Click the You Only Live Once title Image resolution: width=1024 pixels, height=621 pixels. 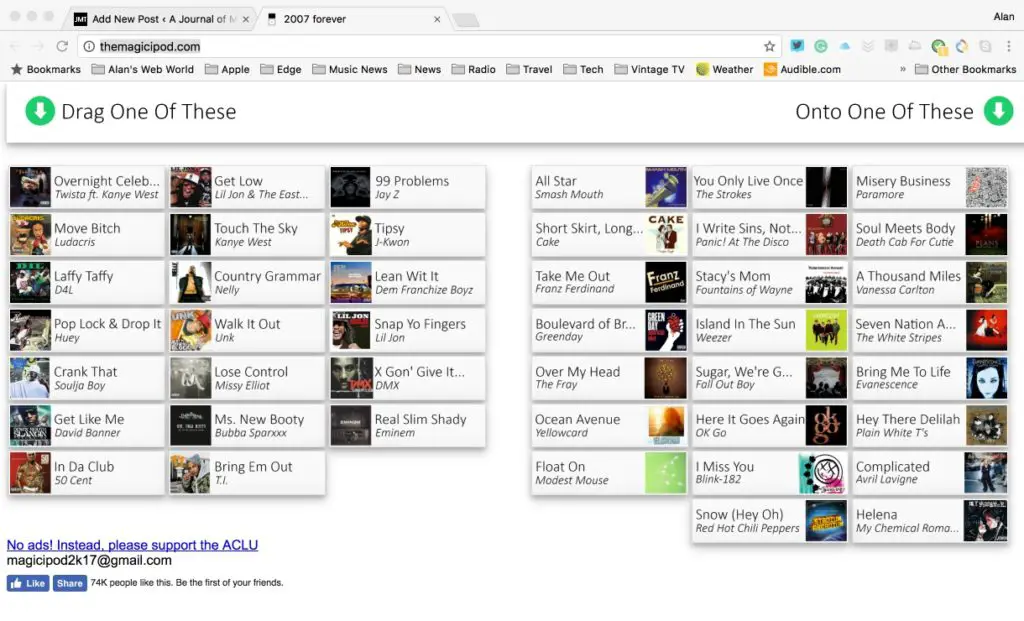748,180
